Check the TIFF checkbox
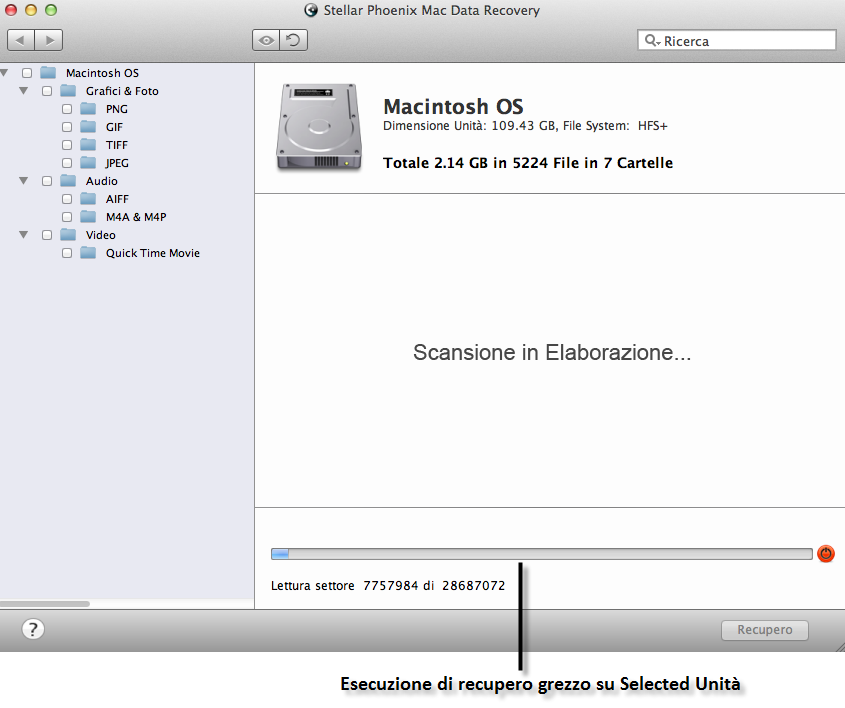The width and height of the screenshot is (845, 708). [67, 145]
